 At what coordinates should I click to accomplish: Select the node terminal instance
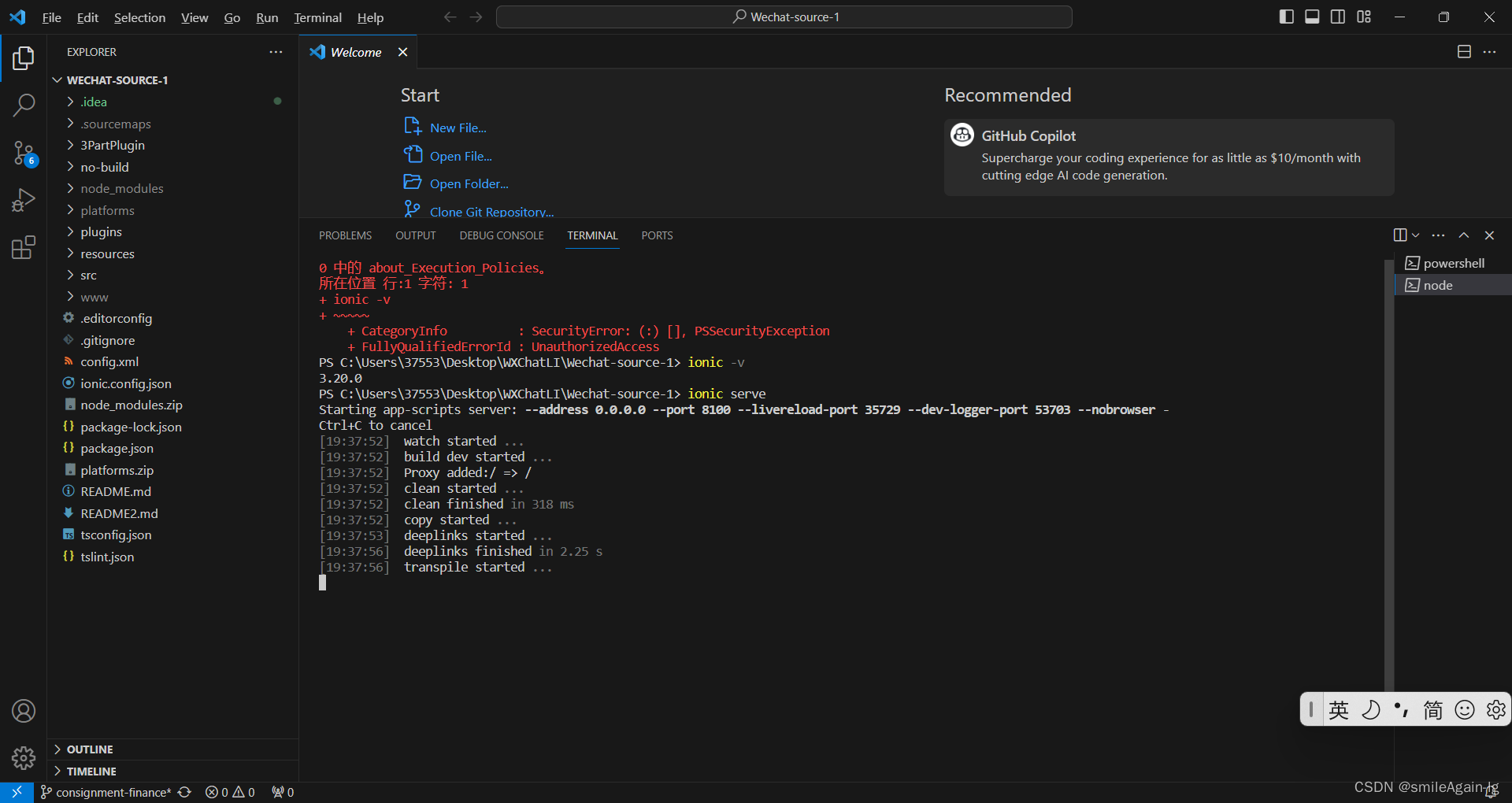1453,285
